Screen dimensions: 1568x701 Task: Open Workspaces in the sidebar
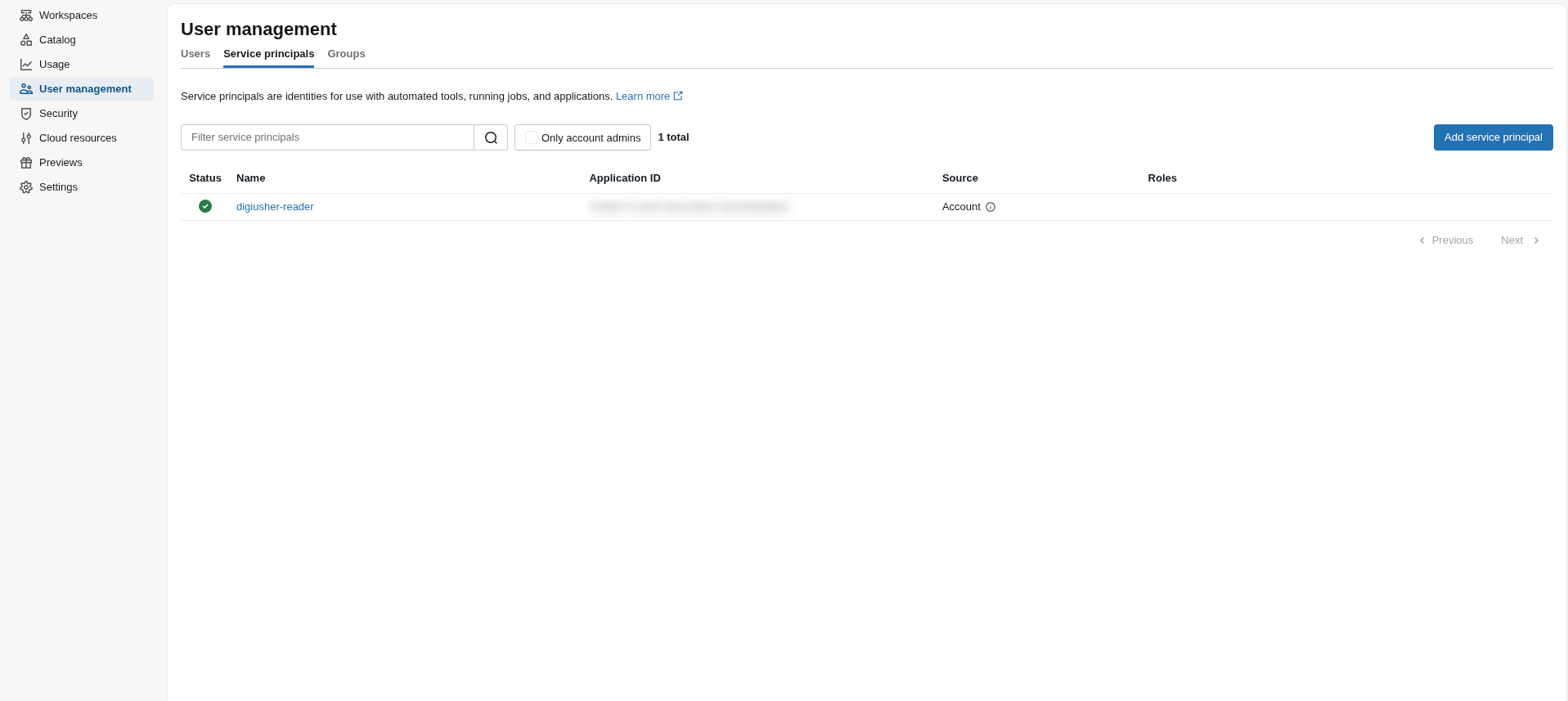(82, 16)
